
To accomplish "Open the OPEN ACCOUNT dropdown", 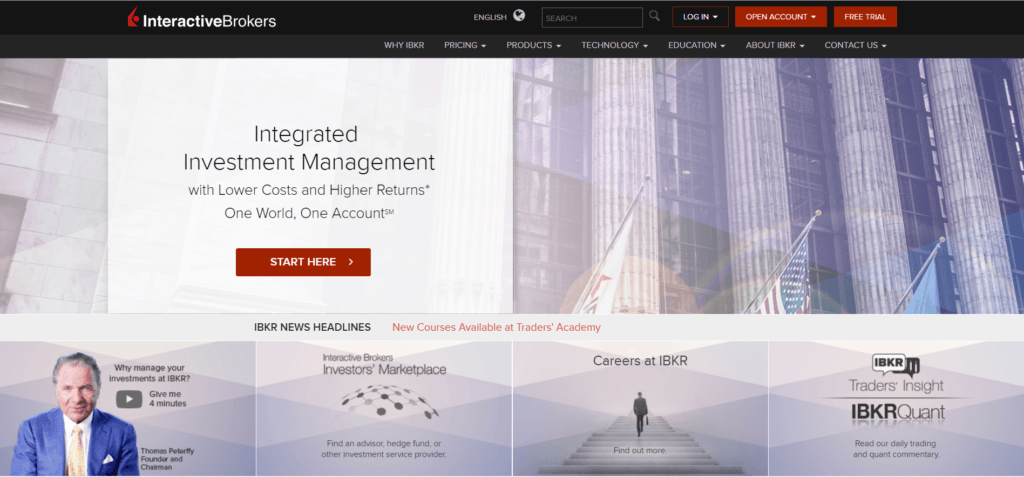I will click(780, 17).
